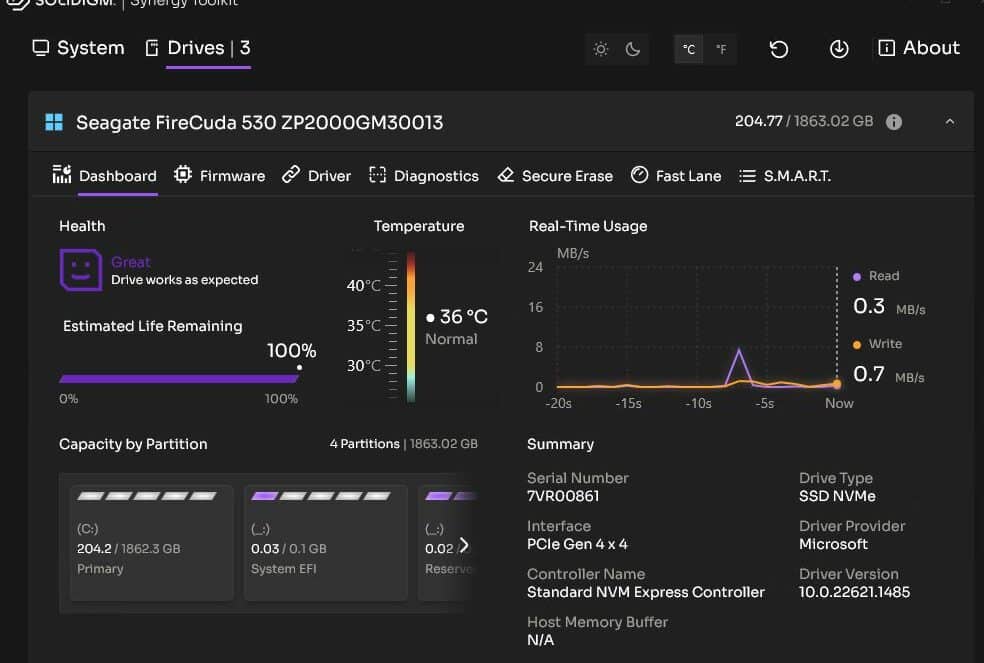The height and width of the screenshot is (663, 984).
Task: Click the Great health status text
Action: (131, 262)
